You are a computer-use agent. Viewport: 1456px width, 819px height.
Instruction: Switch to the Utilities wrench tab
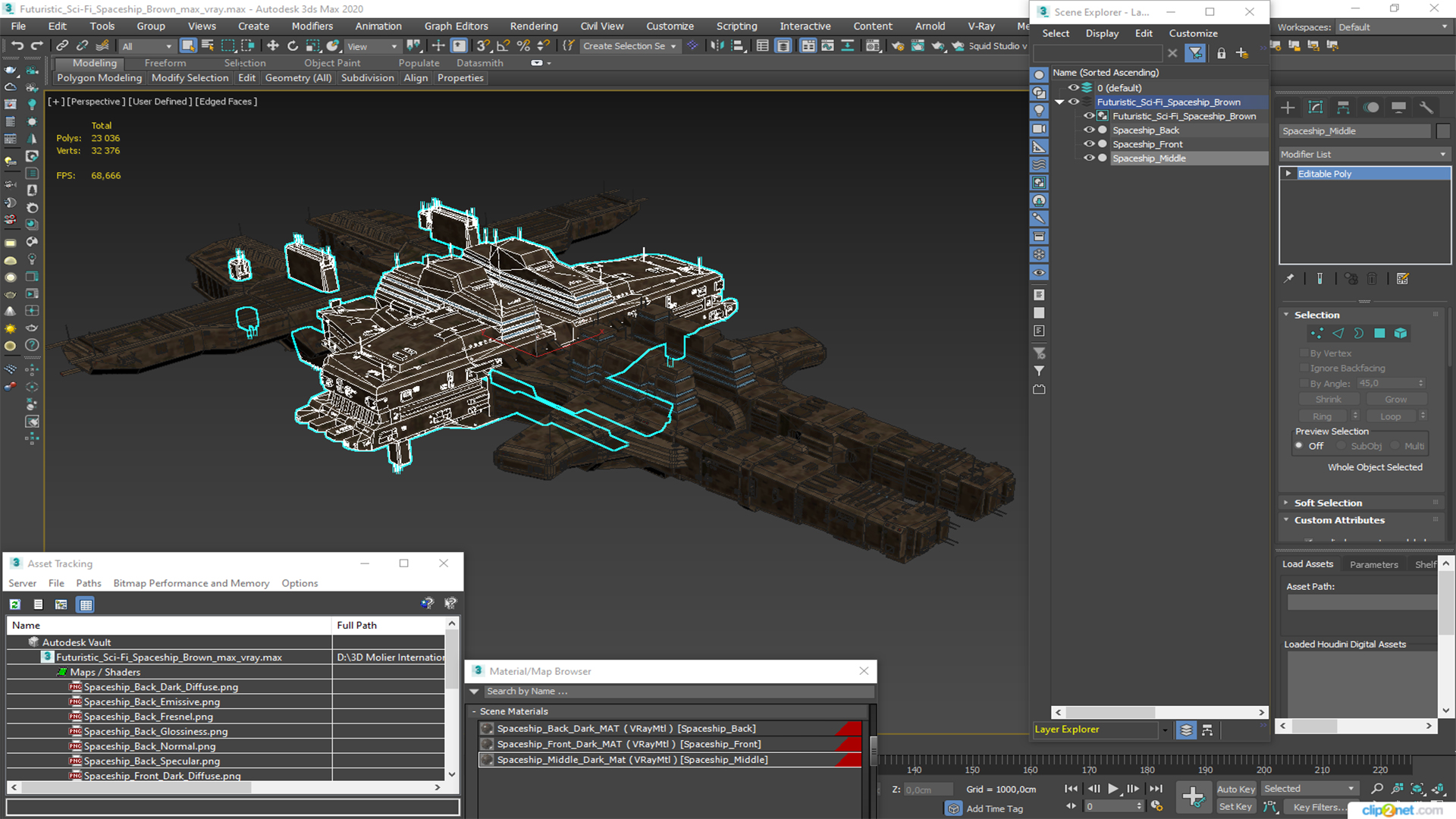click(1426, 108)
